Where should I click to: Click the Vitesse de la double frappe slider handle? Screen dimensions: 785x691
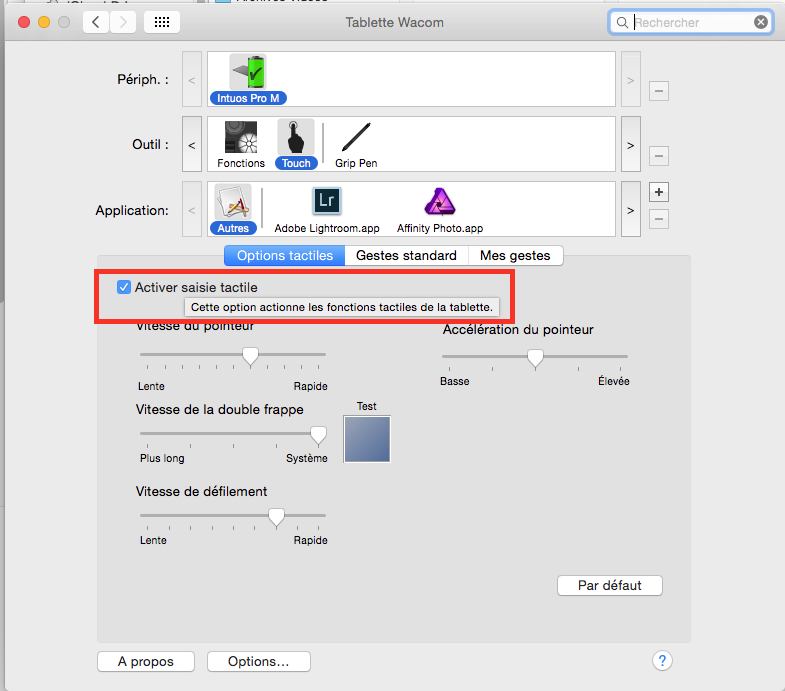pyautogui.click(x=318, y=436)
